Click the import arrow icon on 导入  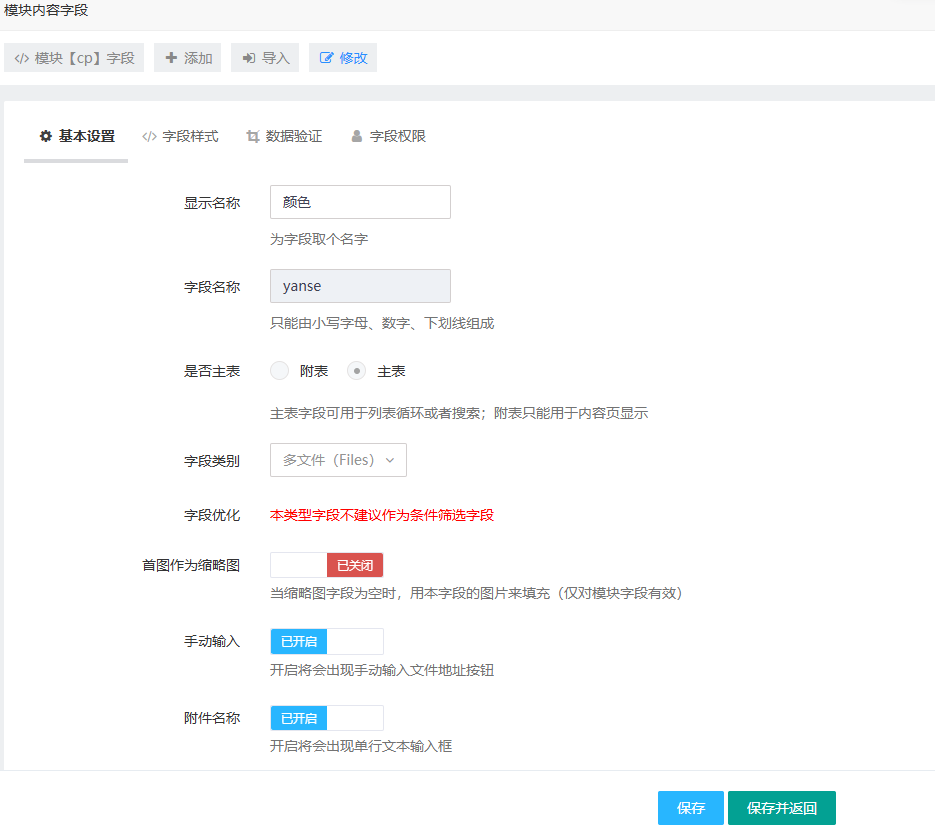click(249, 58)
